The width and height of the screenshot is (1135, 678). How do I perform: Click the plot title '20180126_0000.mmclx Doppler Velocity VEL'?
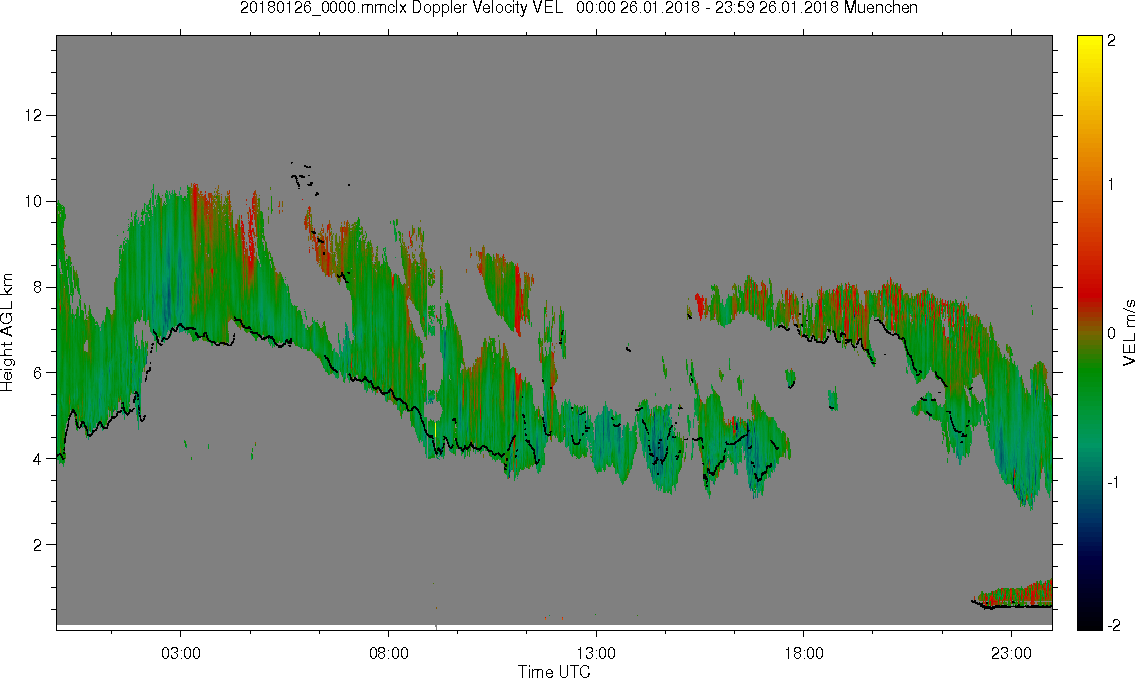(x=402, y=8)
